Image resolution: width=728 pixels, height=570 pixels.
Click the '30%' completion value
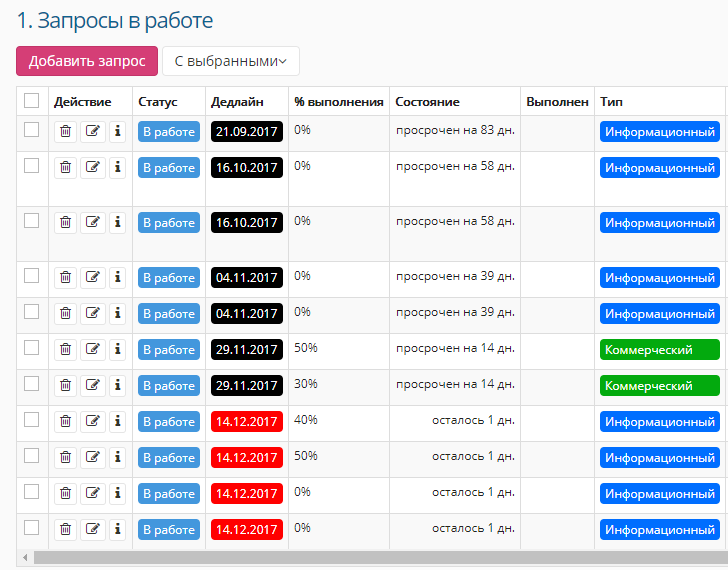pos(306,384)
